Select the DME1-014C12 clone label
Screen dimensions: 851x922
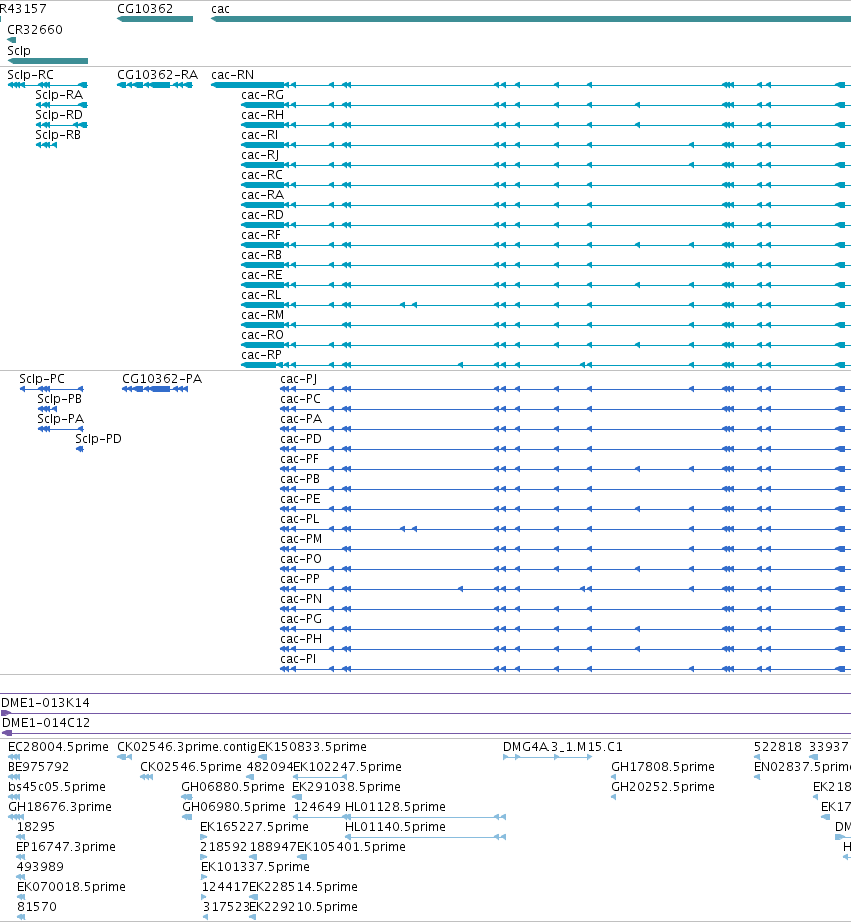pos(46,723)
